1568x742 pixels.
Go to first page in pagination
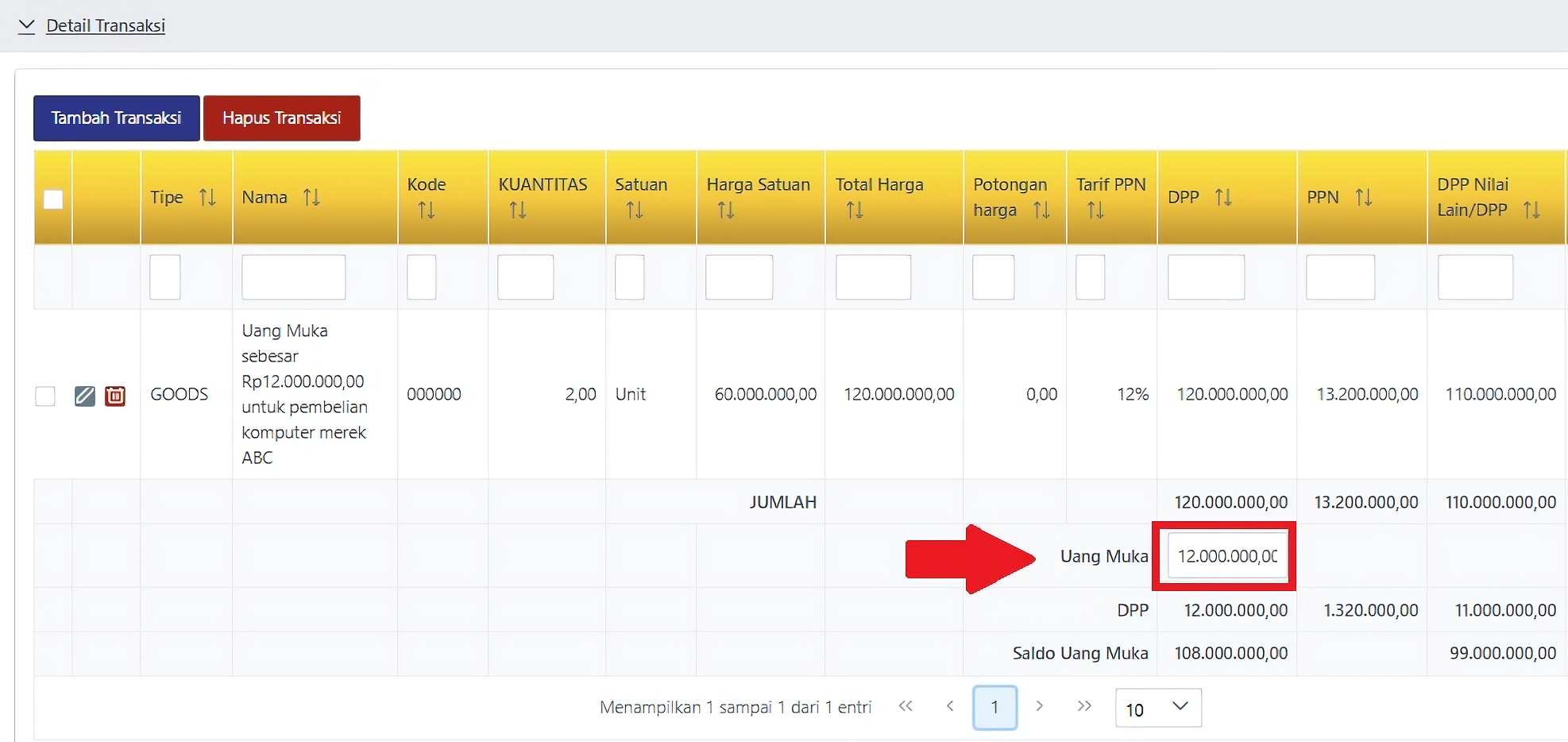(906, 706)
